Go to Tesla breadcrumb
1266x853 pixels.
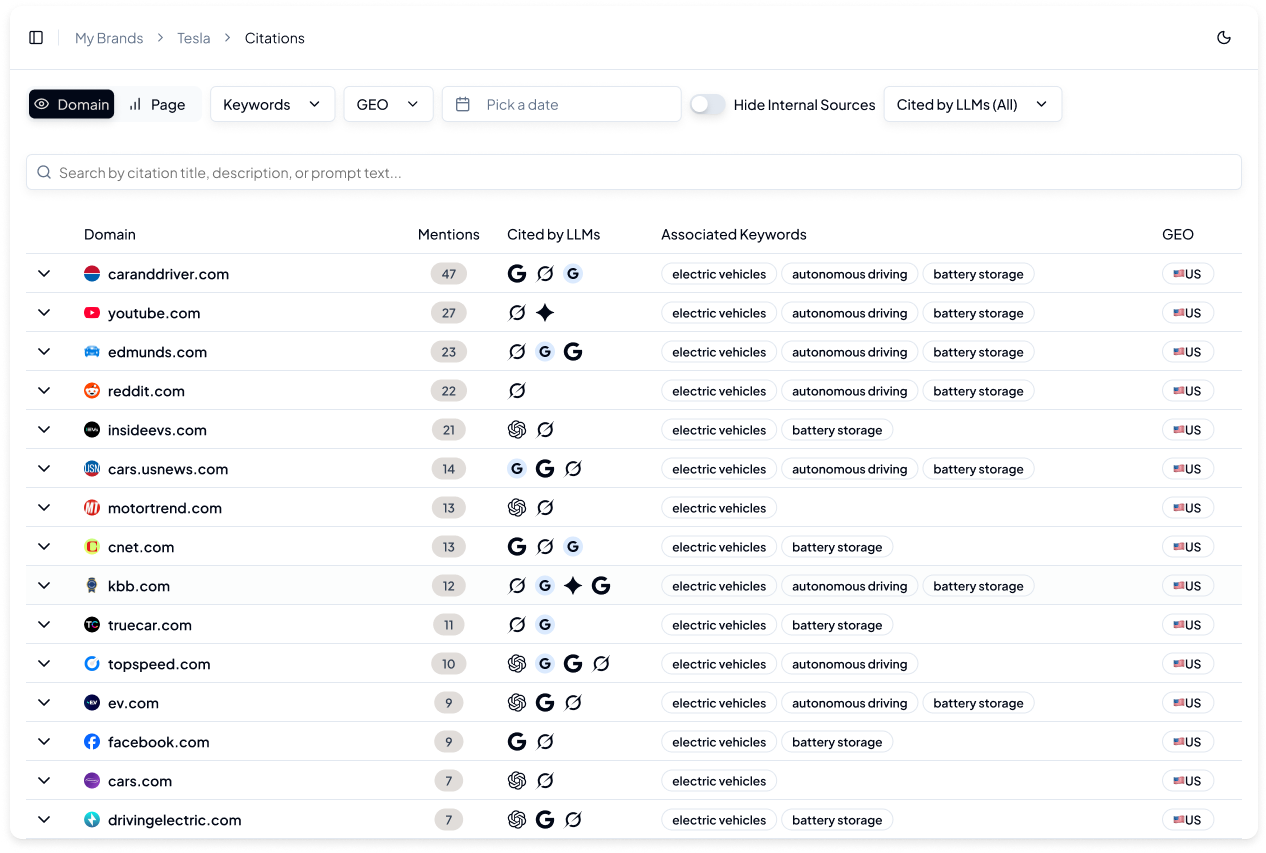[194, 38]
